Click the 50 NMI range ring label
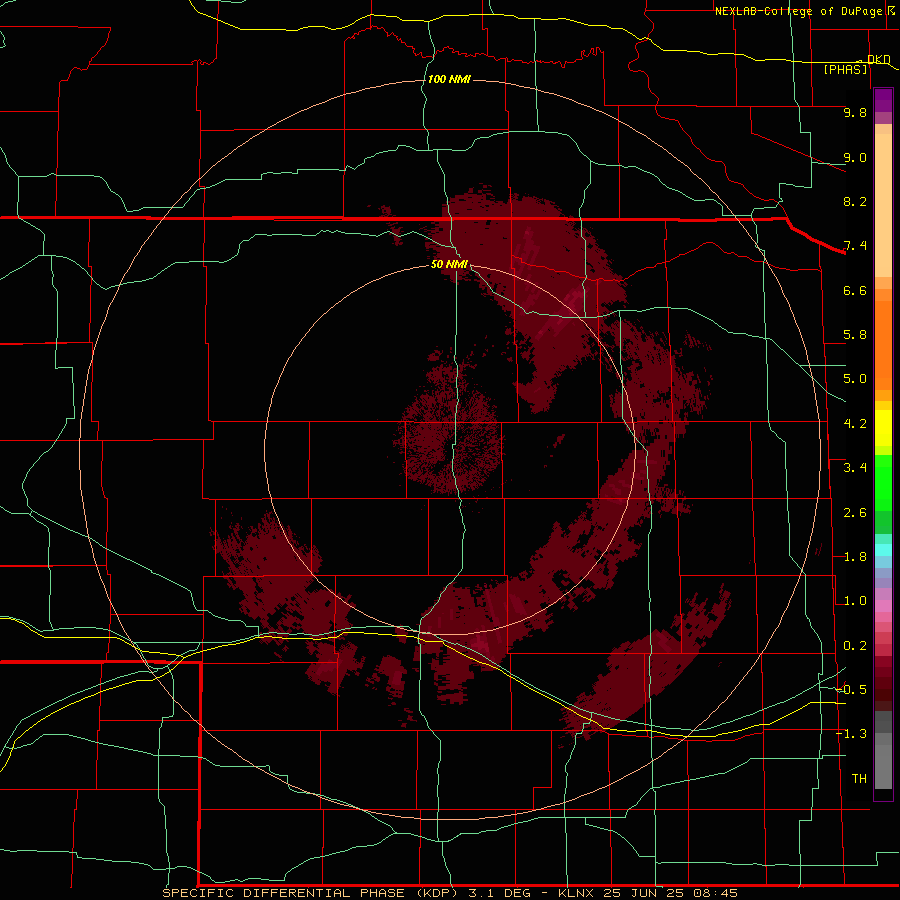The width and height of the screenshot is (900, 900). tap(449, 264)
